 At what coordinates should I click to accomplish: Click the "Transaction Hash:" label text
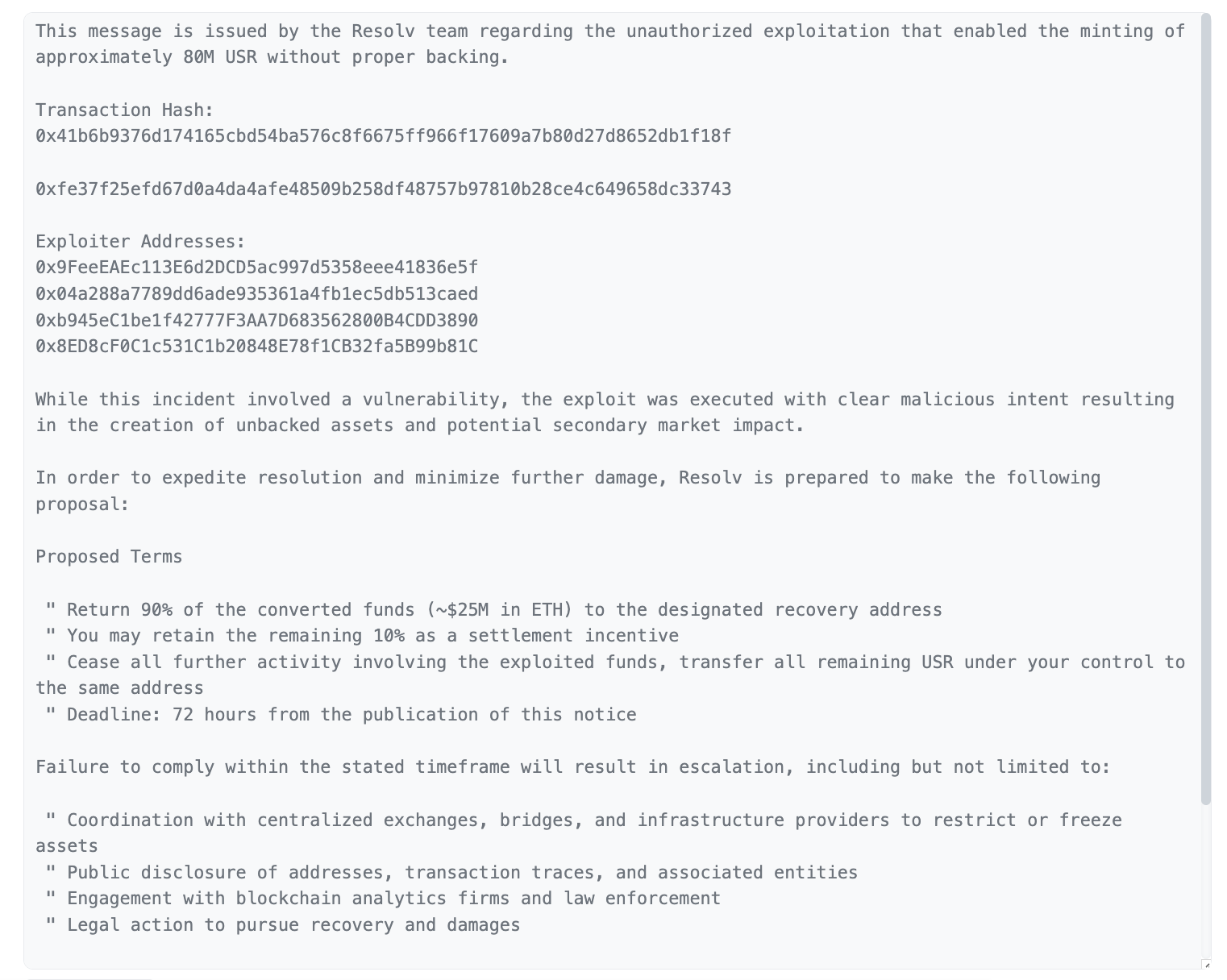tap(124, 110)
